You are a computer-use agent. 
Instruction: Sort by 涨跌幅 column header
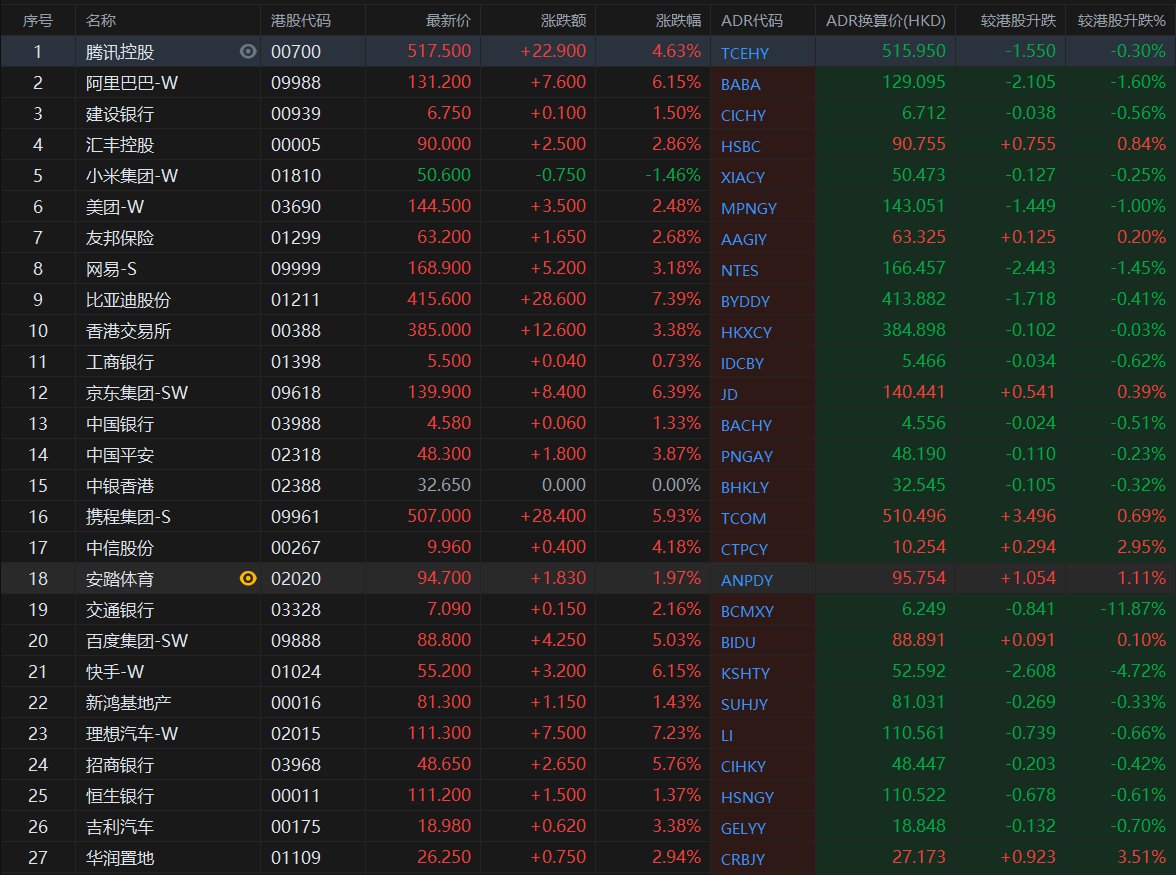point(678,20)
